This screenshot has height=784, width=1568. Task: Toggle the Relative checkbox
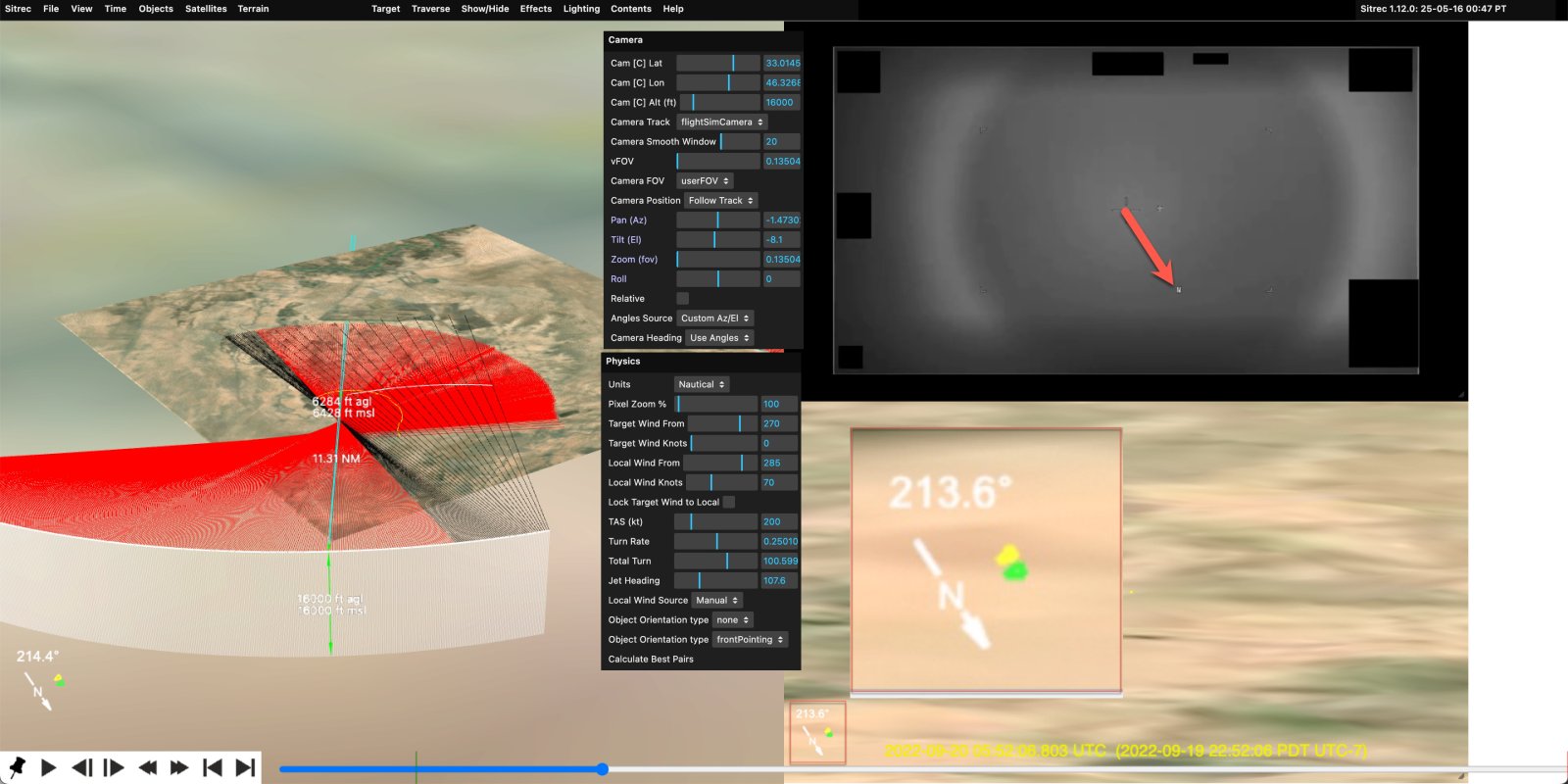(x=682, y=299)
